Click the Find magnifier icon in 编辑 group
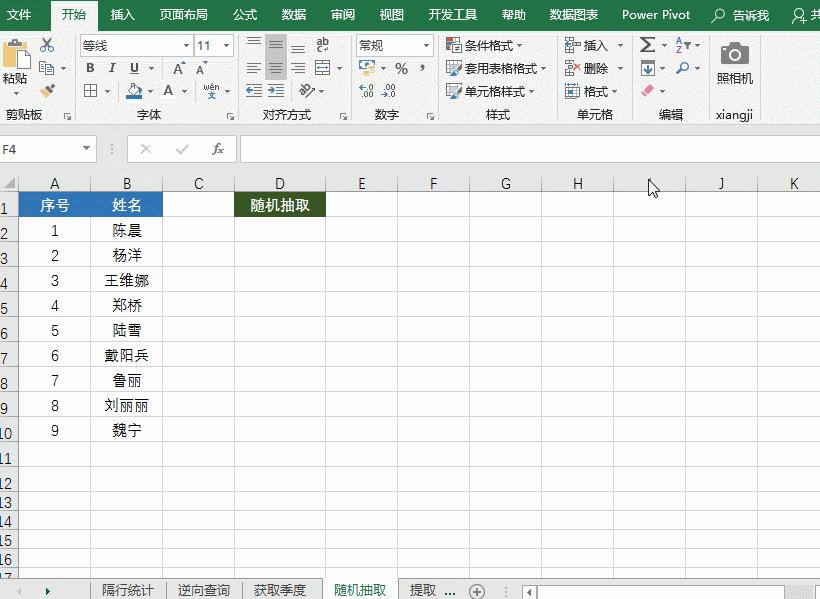 tap(682, 67)
